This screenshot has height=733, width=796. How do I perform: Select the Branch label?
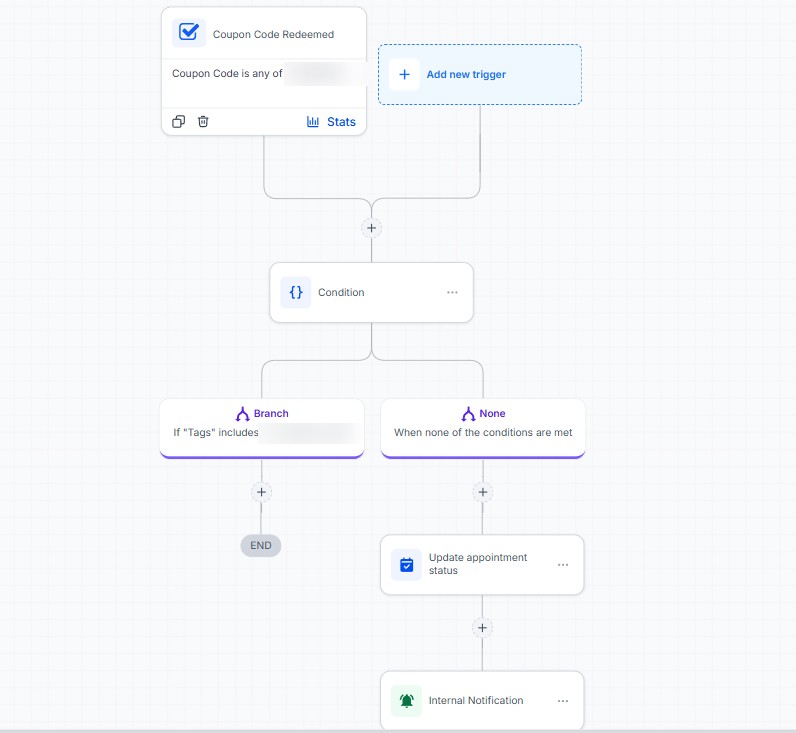pos(271,414)
